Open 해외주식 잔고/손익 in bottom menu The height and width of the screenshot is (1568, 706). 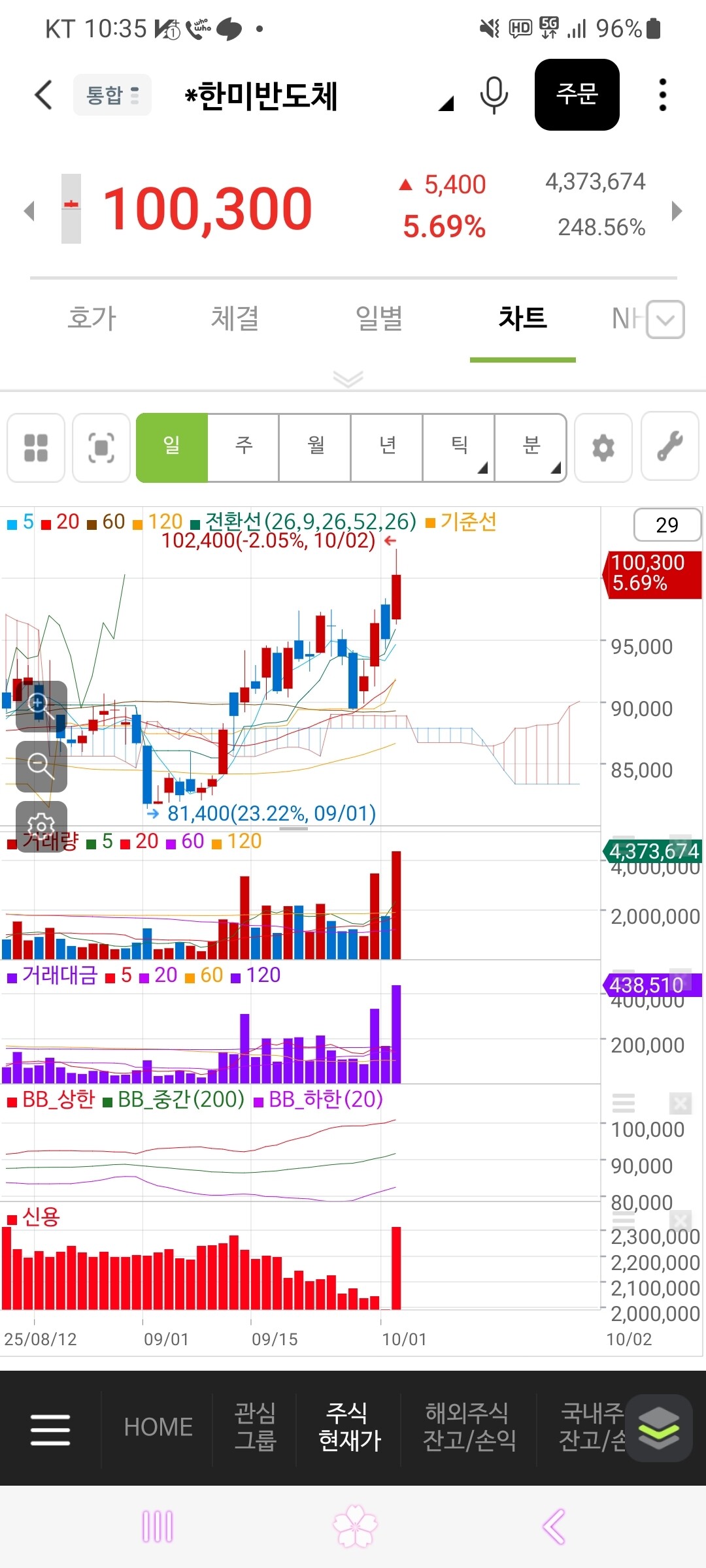coord(469,1426)
